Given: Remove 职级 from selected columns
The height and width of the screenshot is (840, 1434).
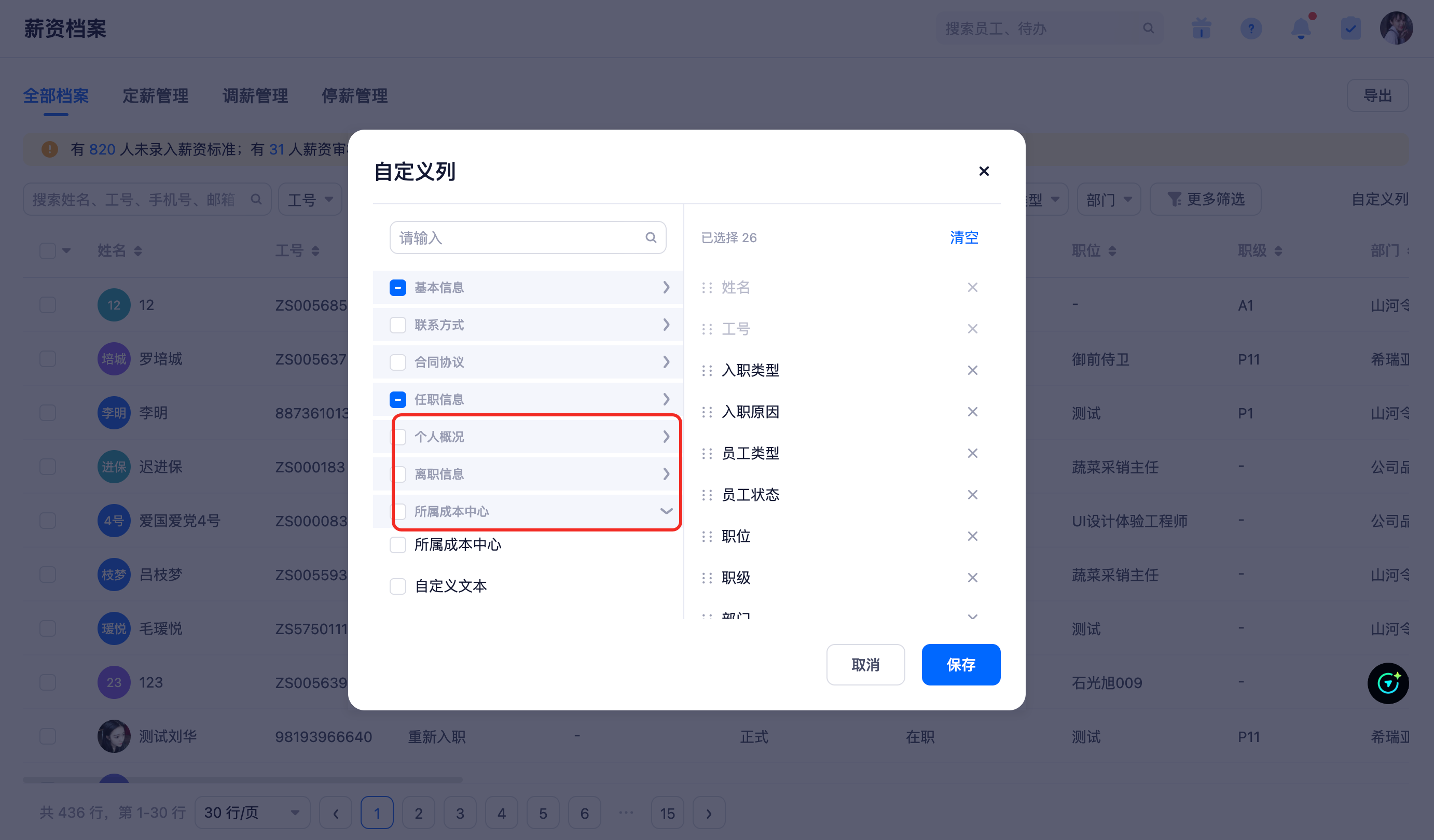Looking at the screenshot, I should (x=972, y=578).
